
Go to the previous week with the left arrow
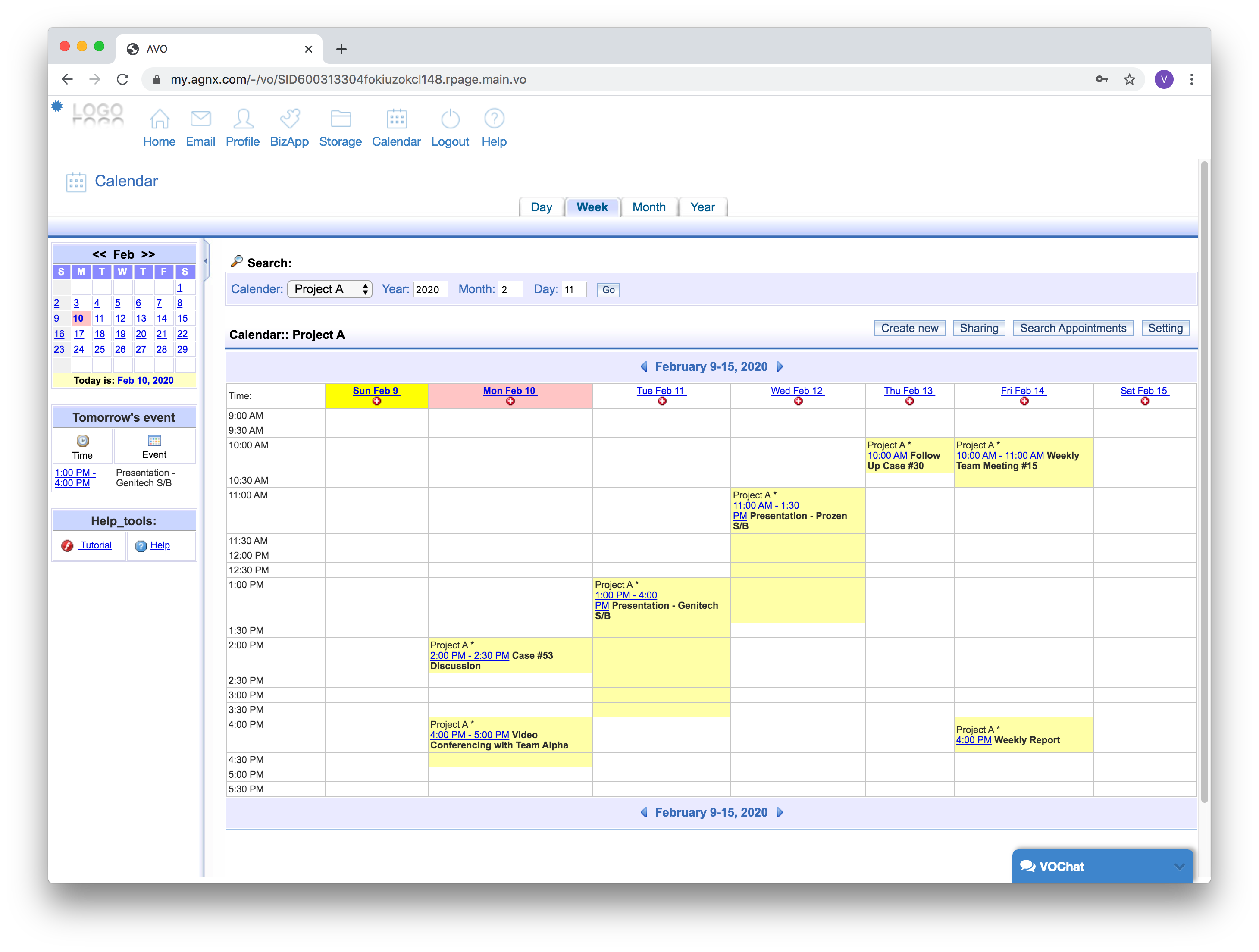click(644, 367)
